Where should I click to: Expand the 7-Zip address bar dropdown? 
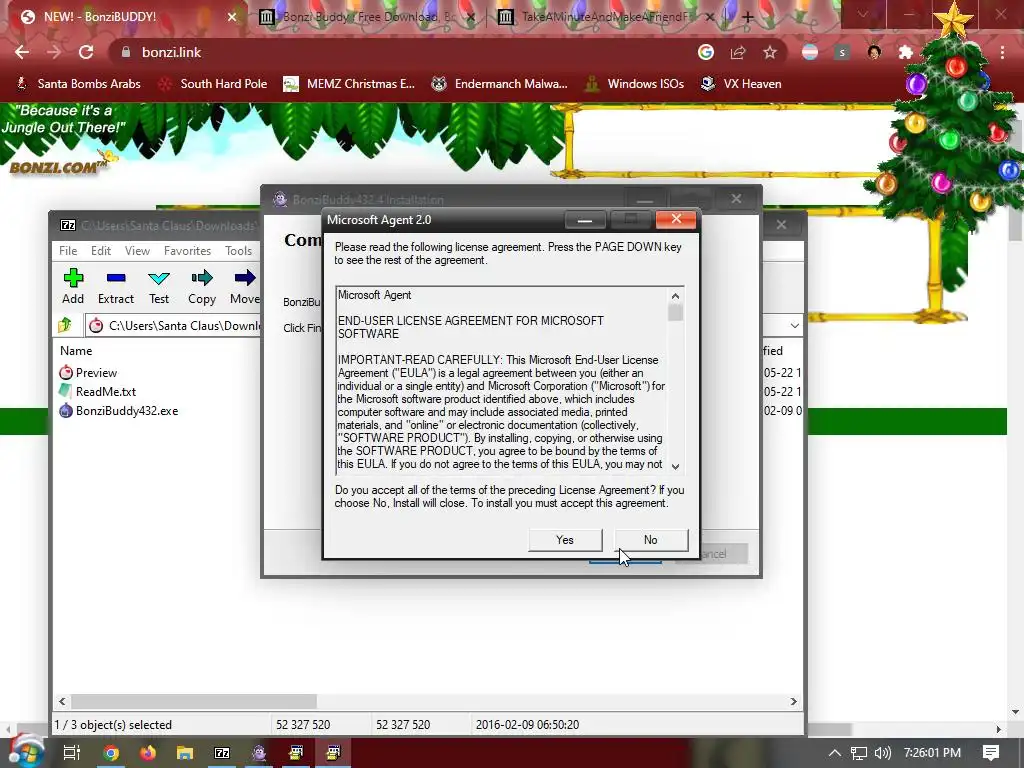pos(794,325)
